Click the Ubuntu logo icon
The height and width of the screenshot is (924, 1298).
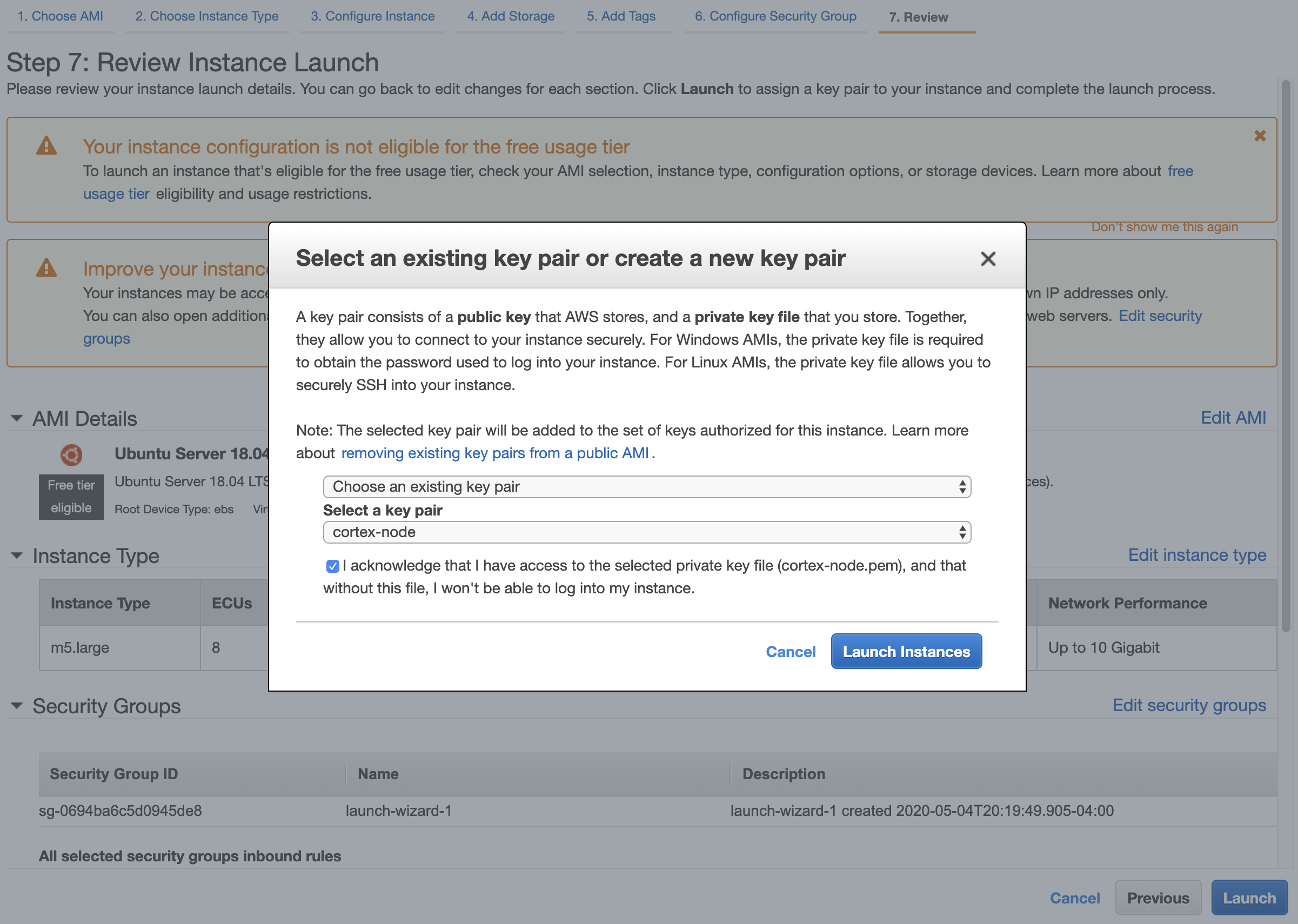pyautogui.click(x=71, y=454)
